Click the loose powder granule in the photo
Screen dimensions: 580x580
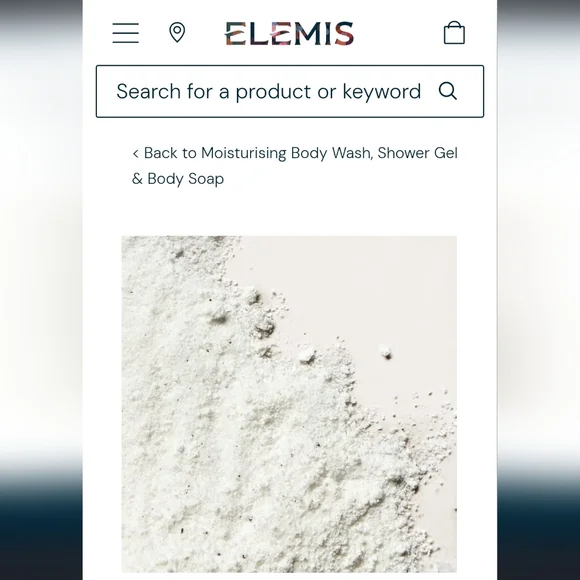point(385,351)
